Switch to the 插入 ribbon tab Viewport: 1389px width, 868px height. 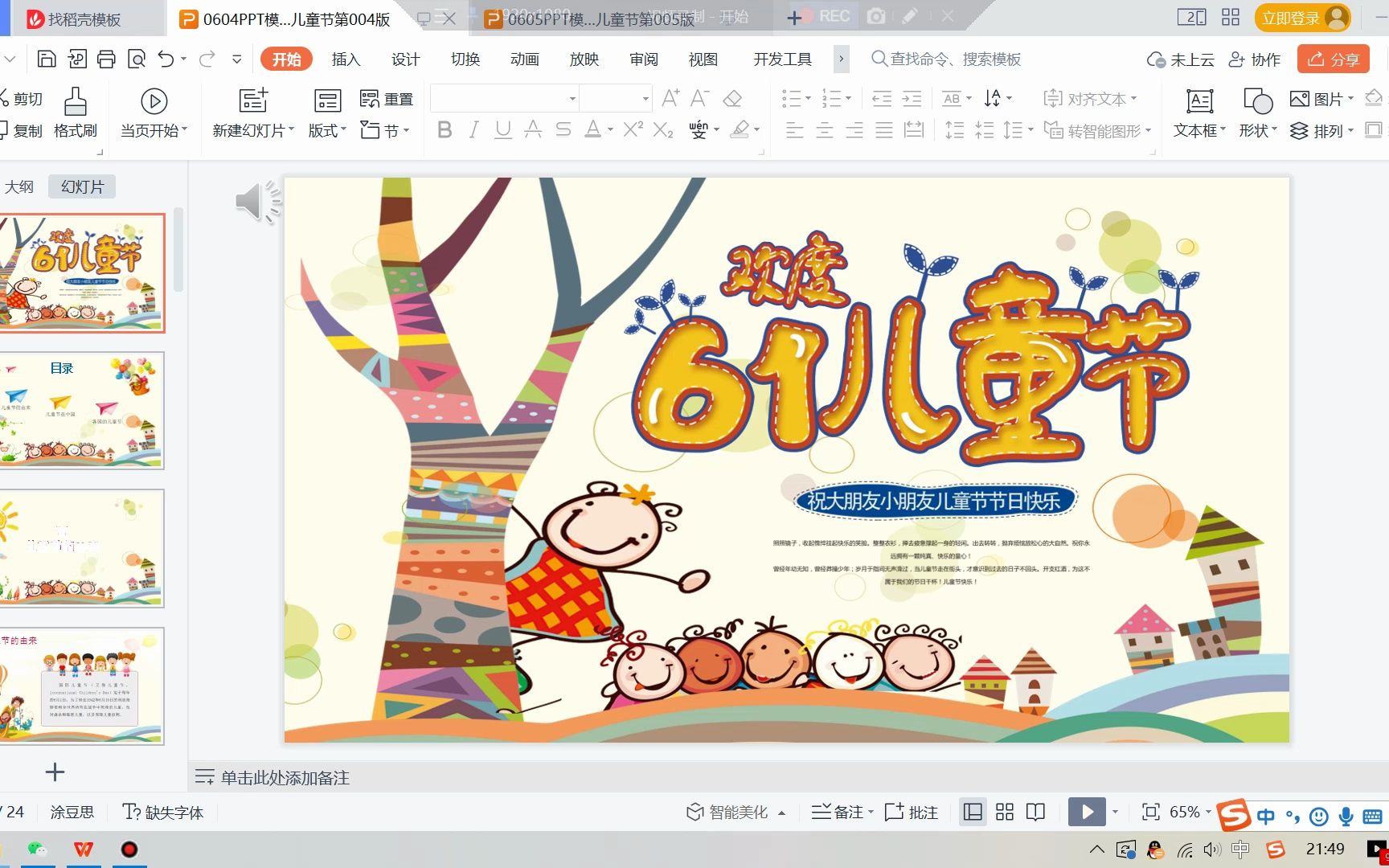pos(345,59)
